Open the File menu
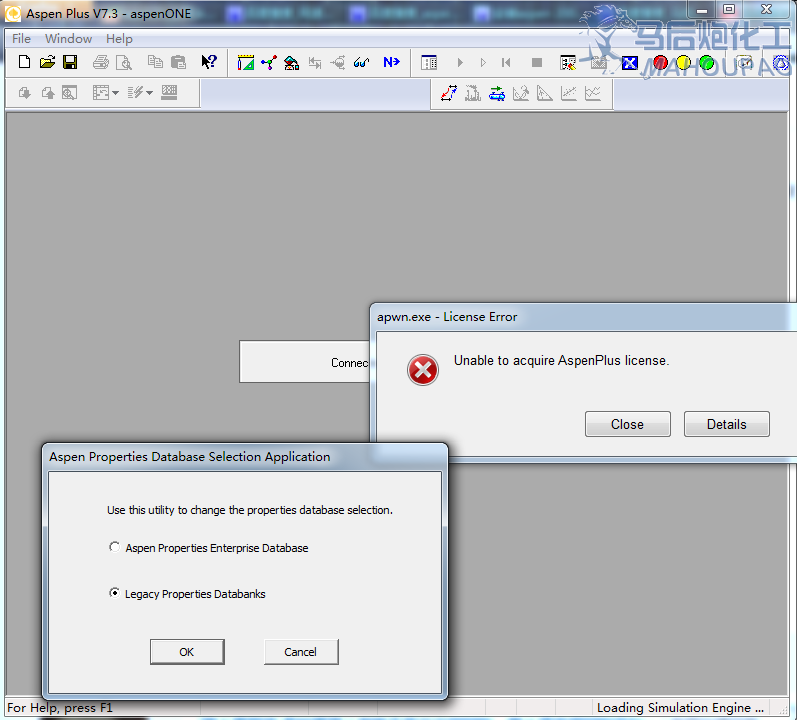The height and width of the screenshot is (720, 797). [x=21, y=39]
